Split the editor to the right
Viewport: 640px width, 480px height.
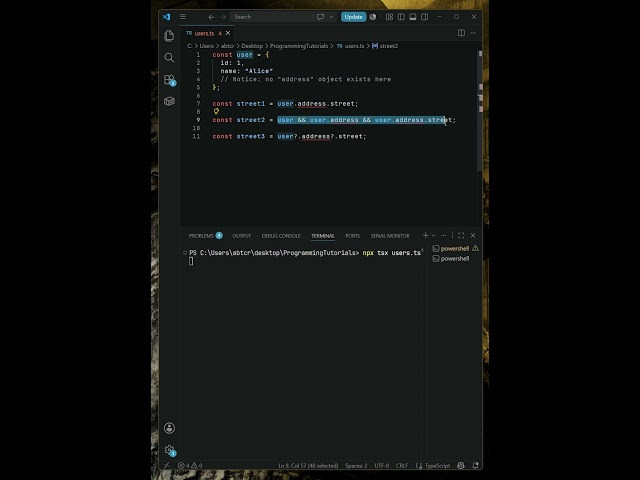pos(461,33)
